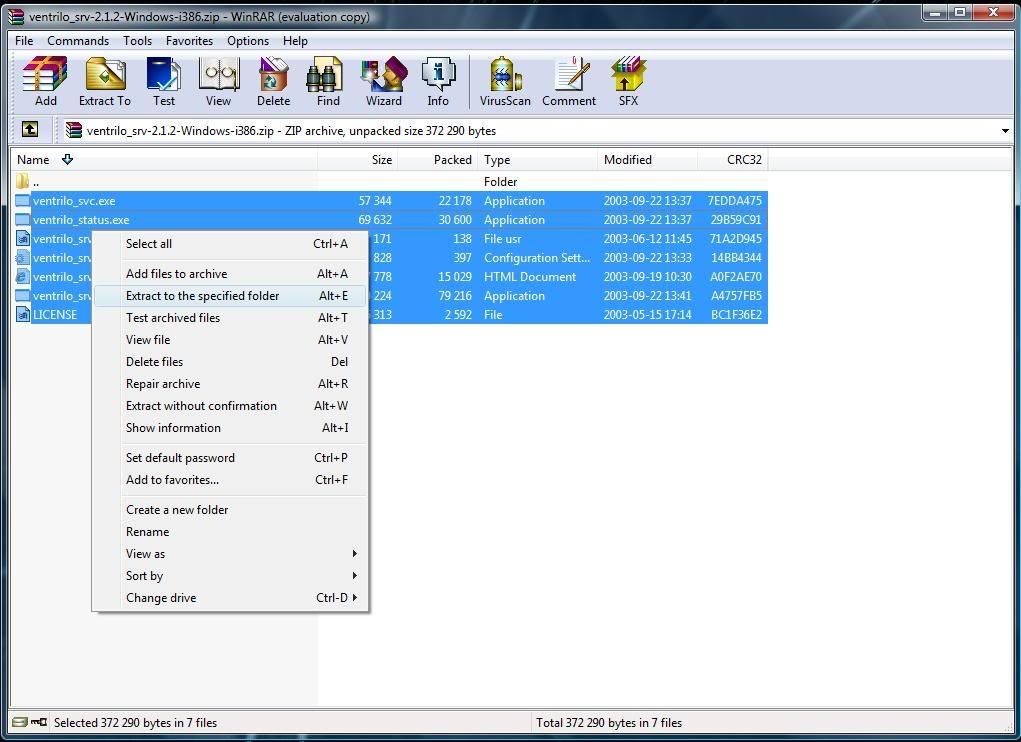Viewport: 1021px width, 742px height.
Task: Go up one level with the arrow icon
Action: coord(30,130)
